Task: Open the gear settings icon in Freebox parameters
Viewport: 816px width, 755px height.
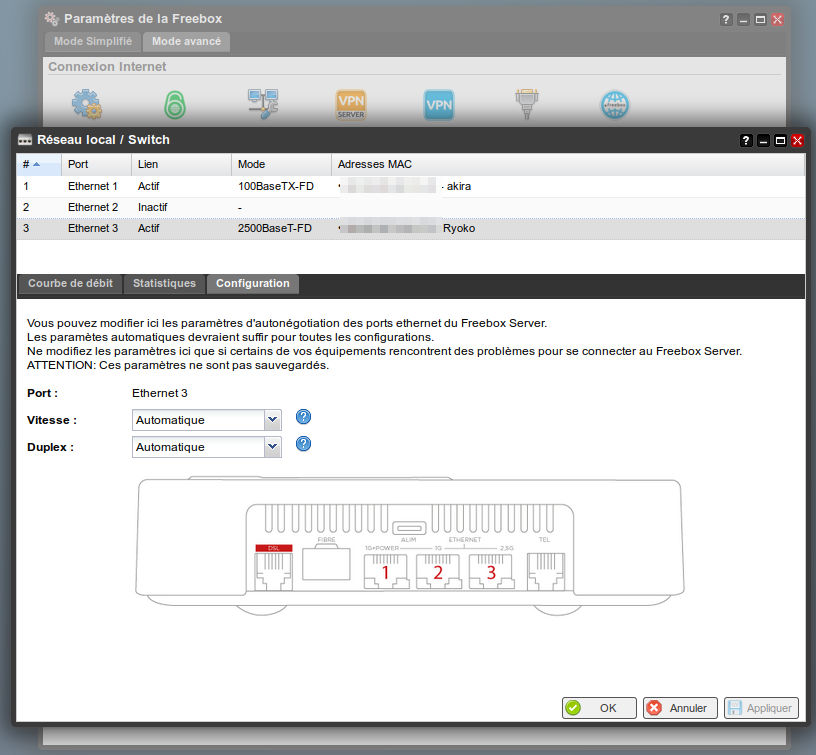Action: click(86, 104)
